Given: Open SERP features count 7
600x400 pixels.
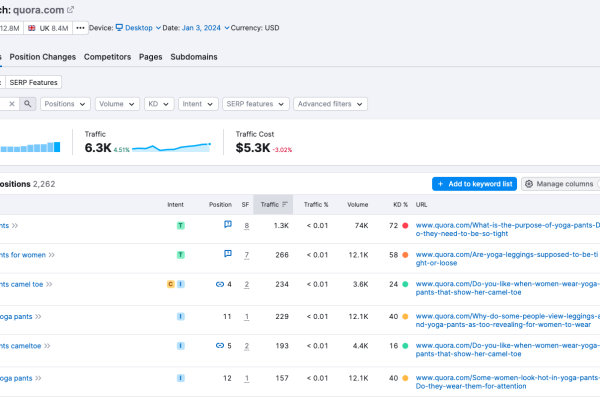Looking at the screenshot, I should pyautogui.click(x=246, y=255).
